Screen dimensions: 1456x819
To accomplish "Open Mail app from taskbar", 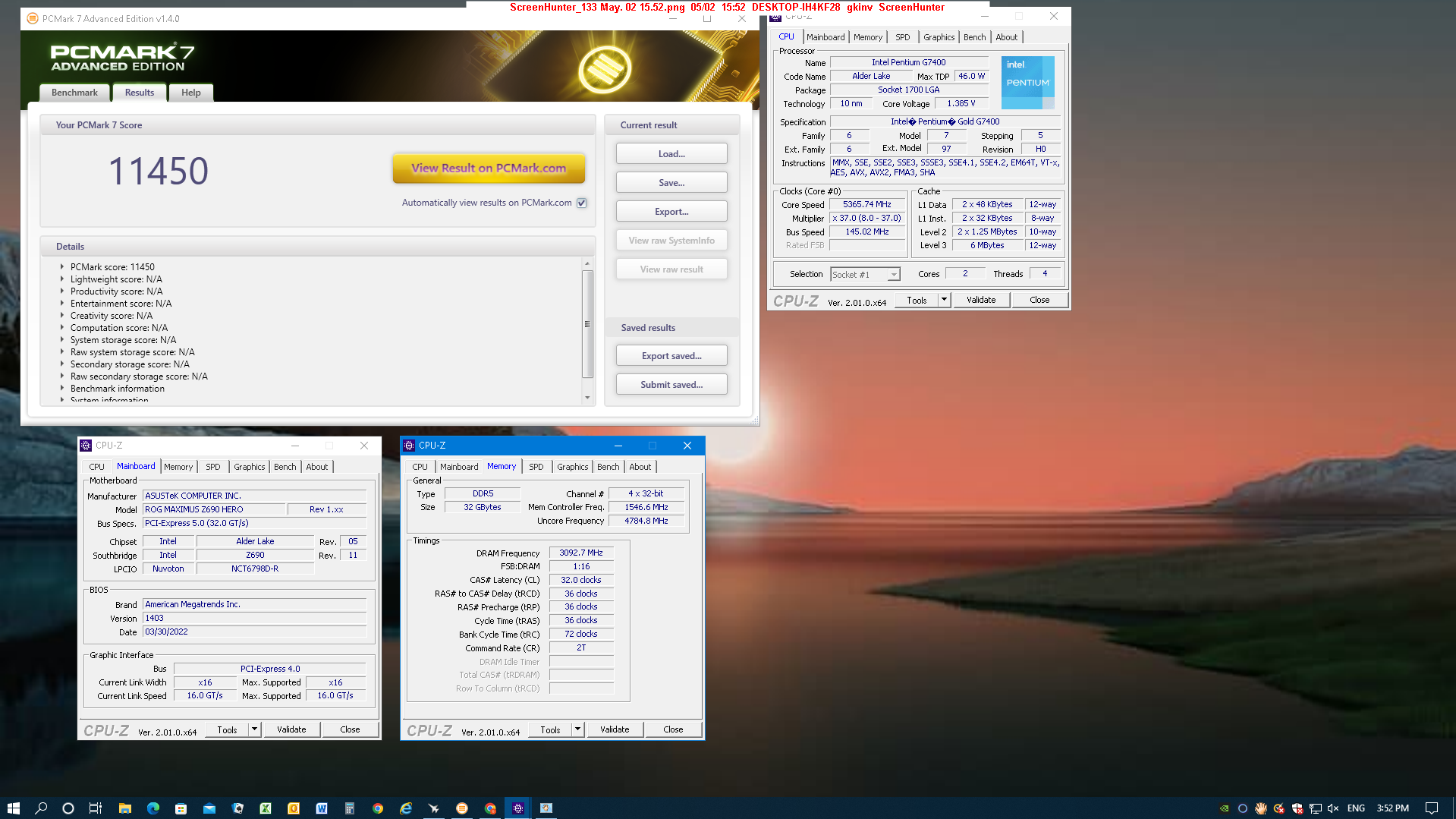I will click(209, 808).
